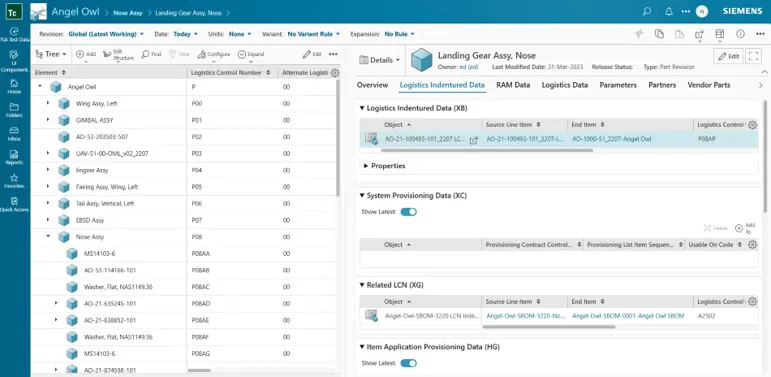Switch to the Partners tab

[x=662, y=85]
